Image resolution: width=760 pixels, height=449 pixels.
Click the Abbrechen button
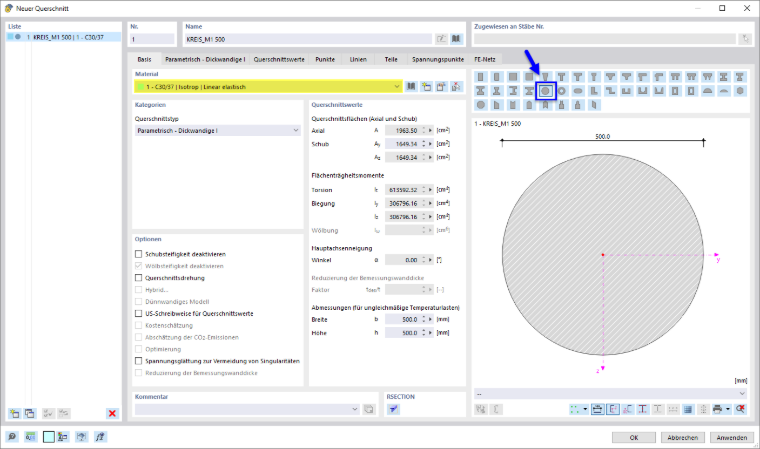(682, 437)
